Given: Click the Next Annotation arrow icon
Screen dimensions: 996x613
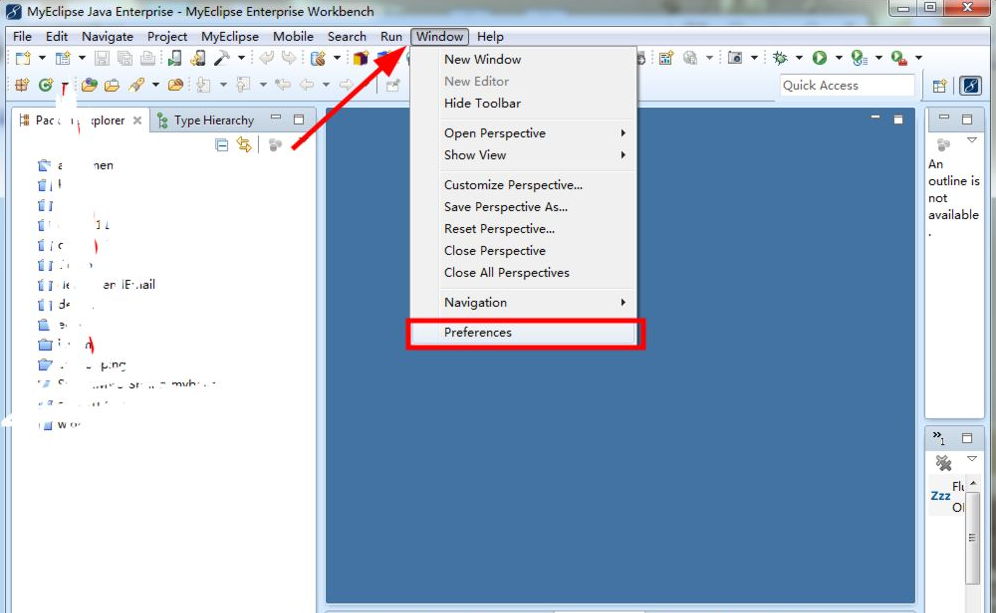Looking at the screenshot, I should [x=203, y=84].
